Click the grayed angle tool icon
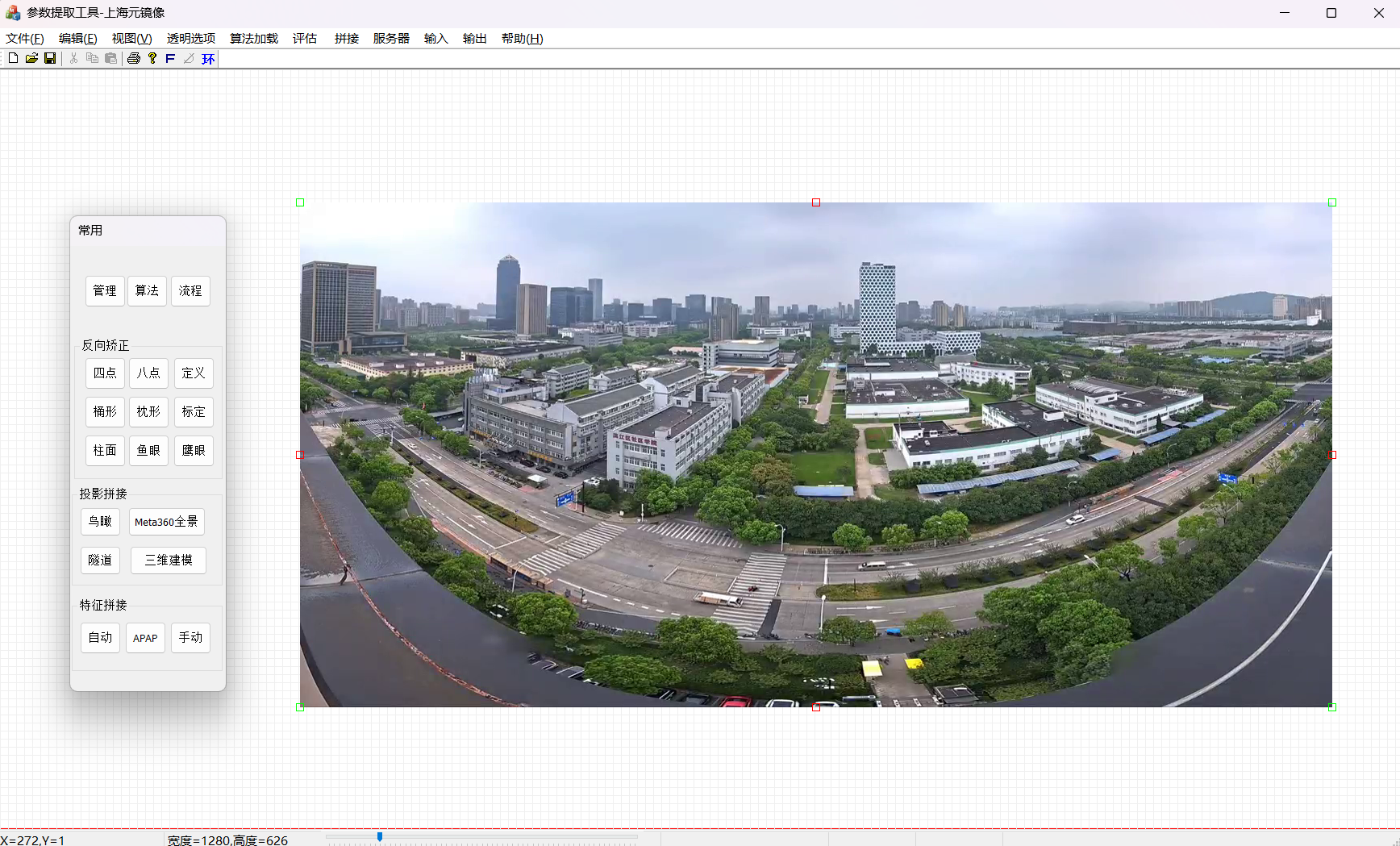 point(189,58)
